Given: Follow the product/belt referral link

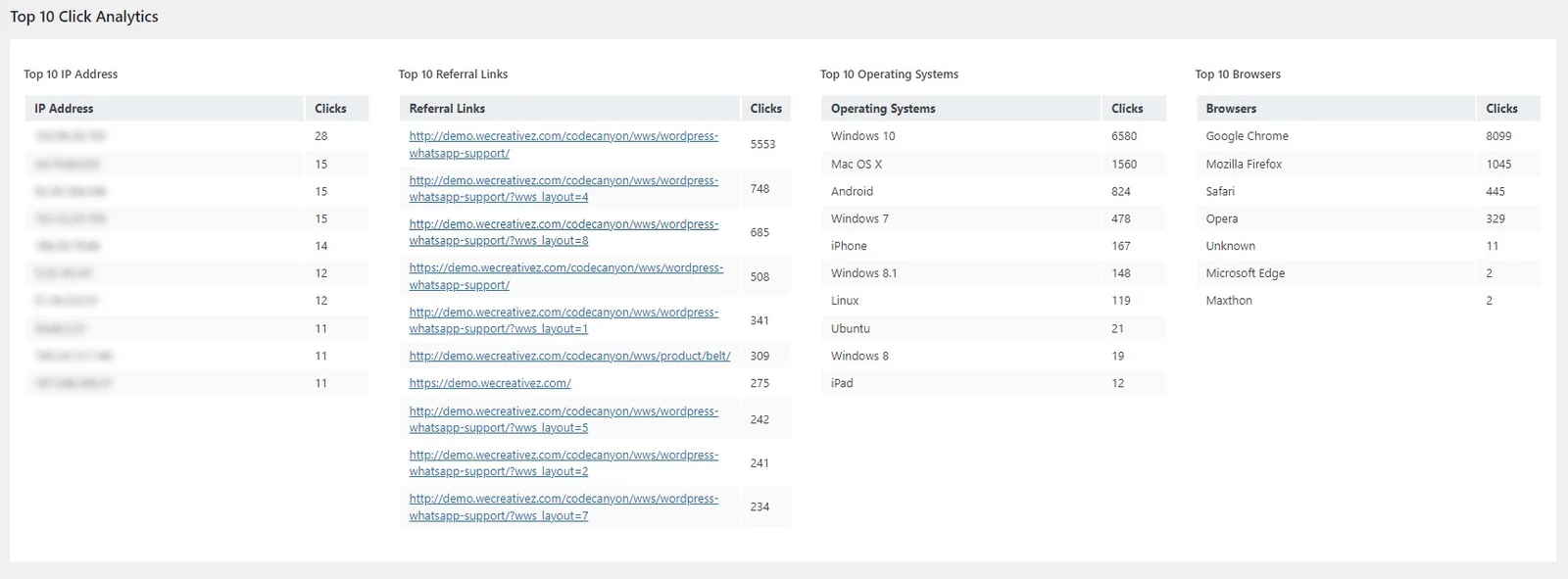Looking at the screenshot, I should click(569, 357).
